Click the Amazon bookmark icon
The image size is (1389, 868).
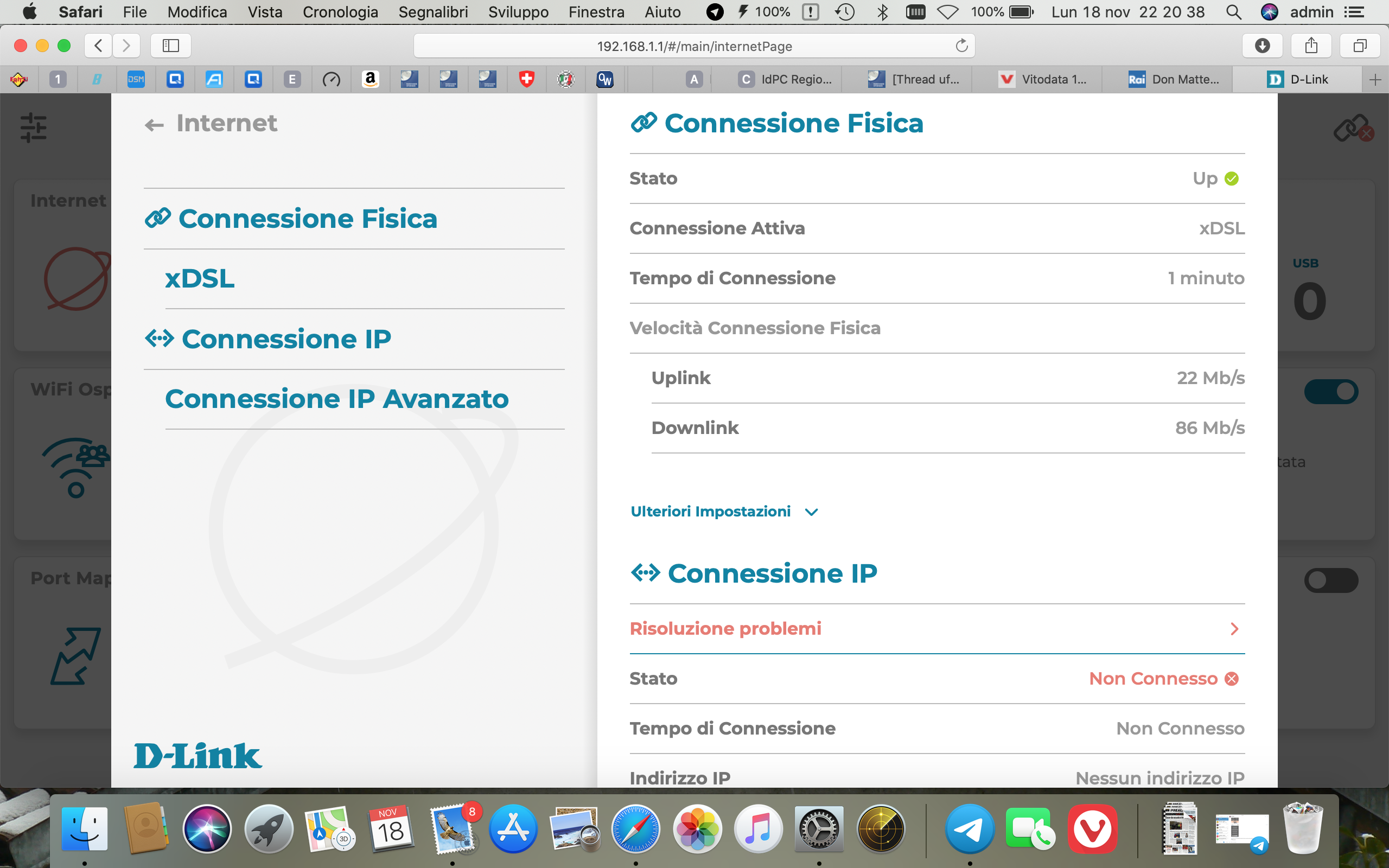click(370, 79)
